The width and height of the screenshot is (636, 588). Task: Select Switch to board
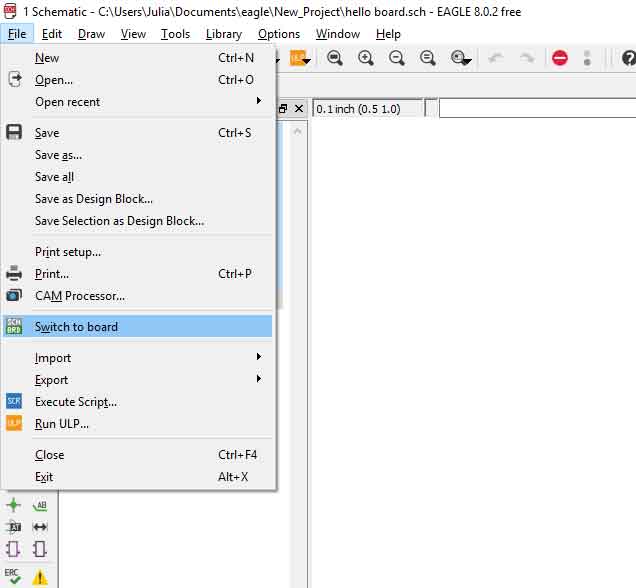(x=138, y=326)
